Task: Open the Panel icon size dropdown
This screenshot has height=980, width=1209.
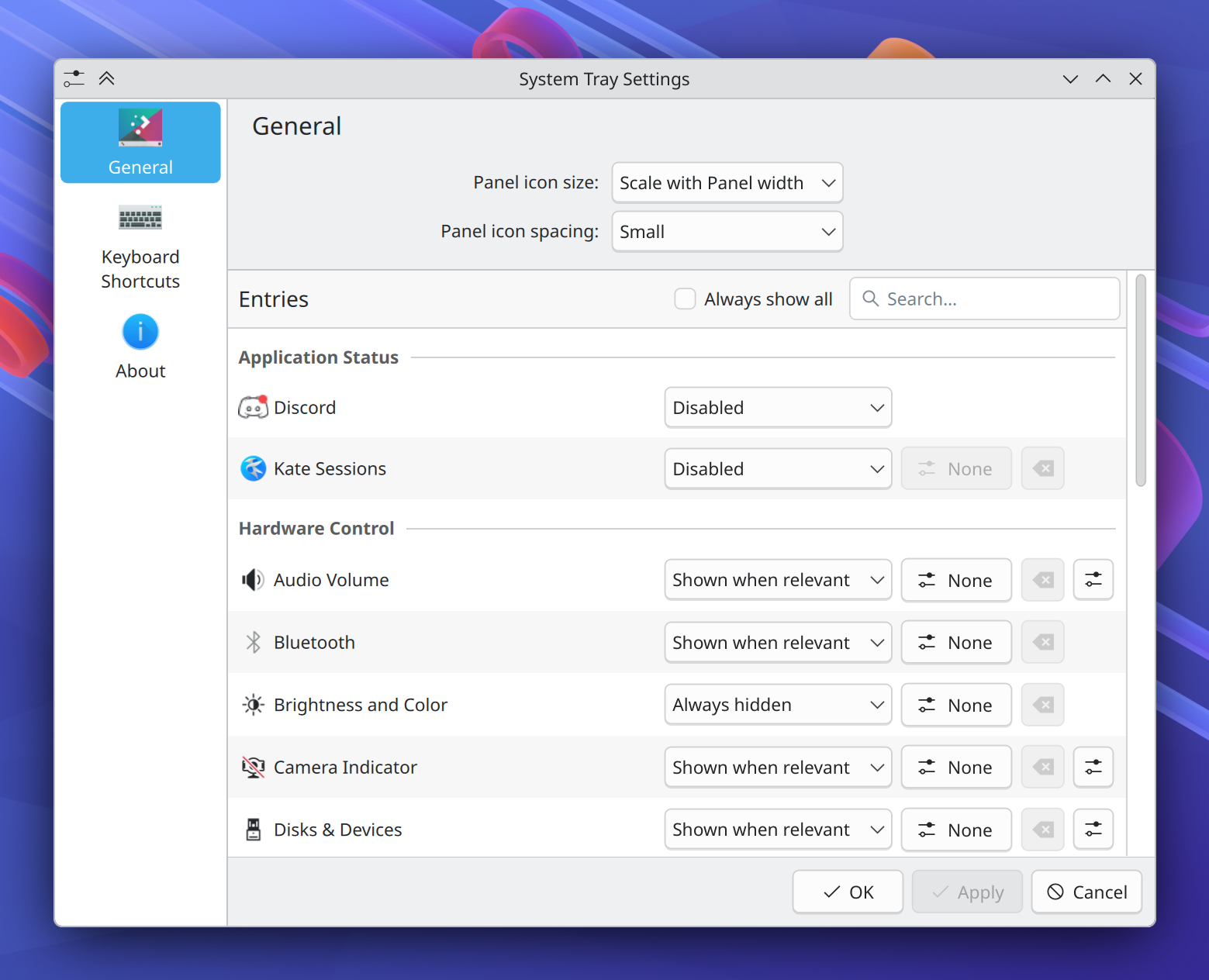Action: [x=727, y=182]
